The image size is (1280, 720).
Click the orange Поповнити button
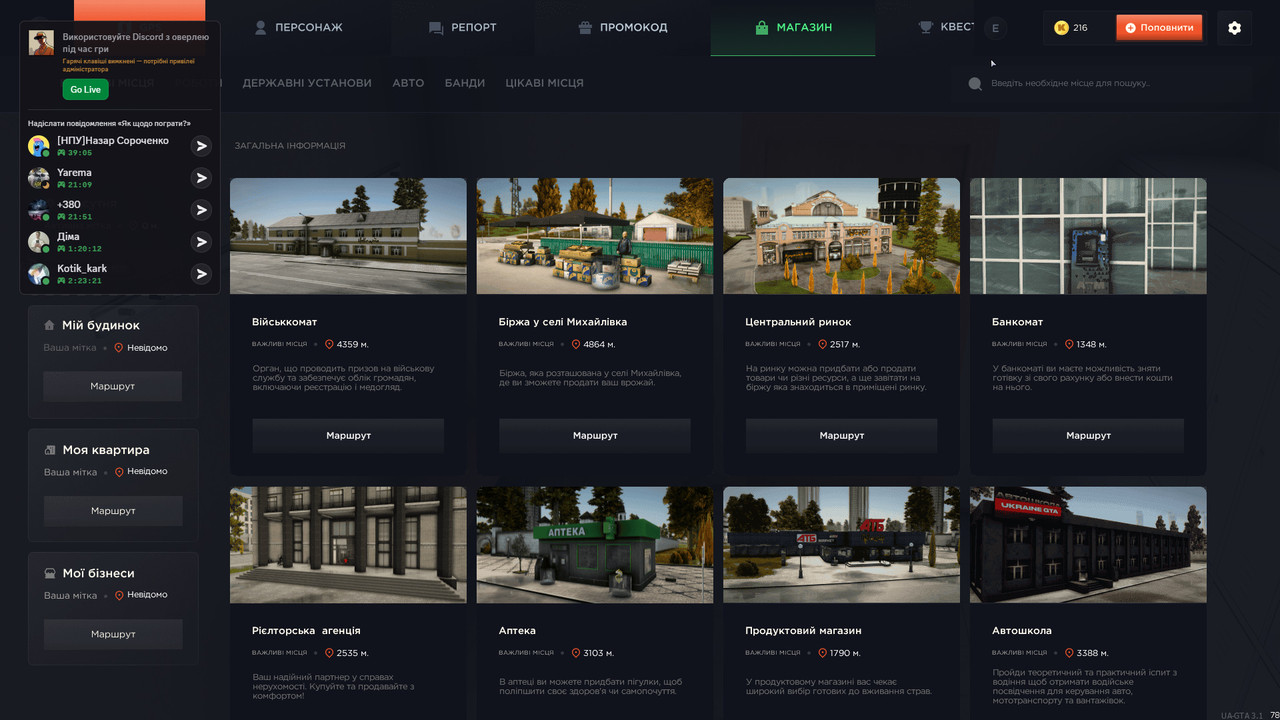[1159, 28]
